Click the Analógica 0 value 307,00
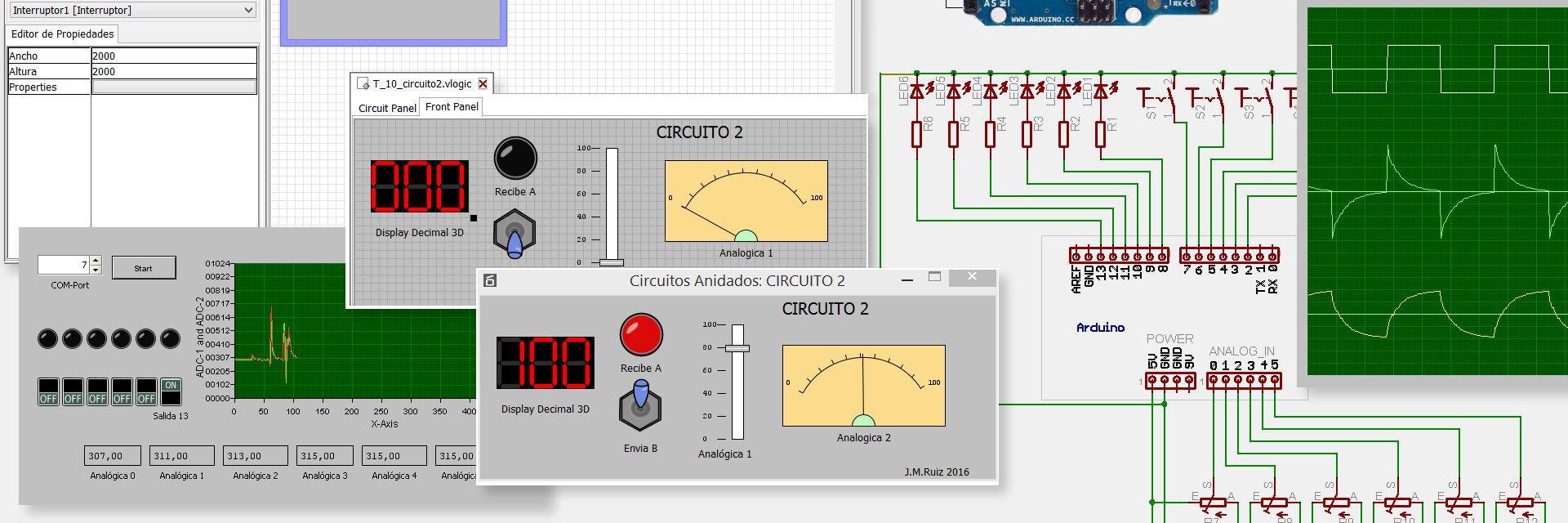 [x=113, y=456]
